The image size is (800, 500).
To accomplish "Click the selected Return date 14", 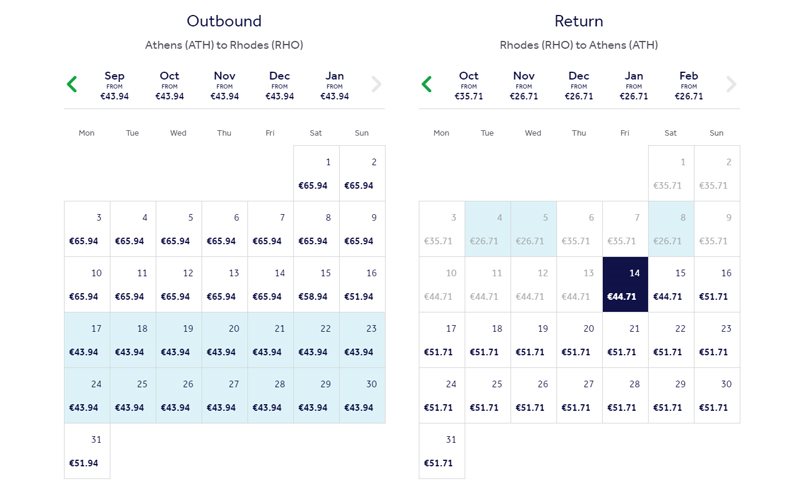I will [626, 284].
